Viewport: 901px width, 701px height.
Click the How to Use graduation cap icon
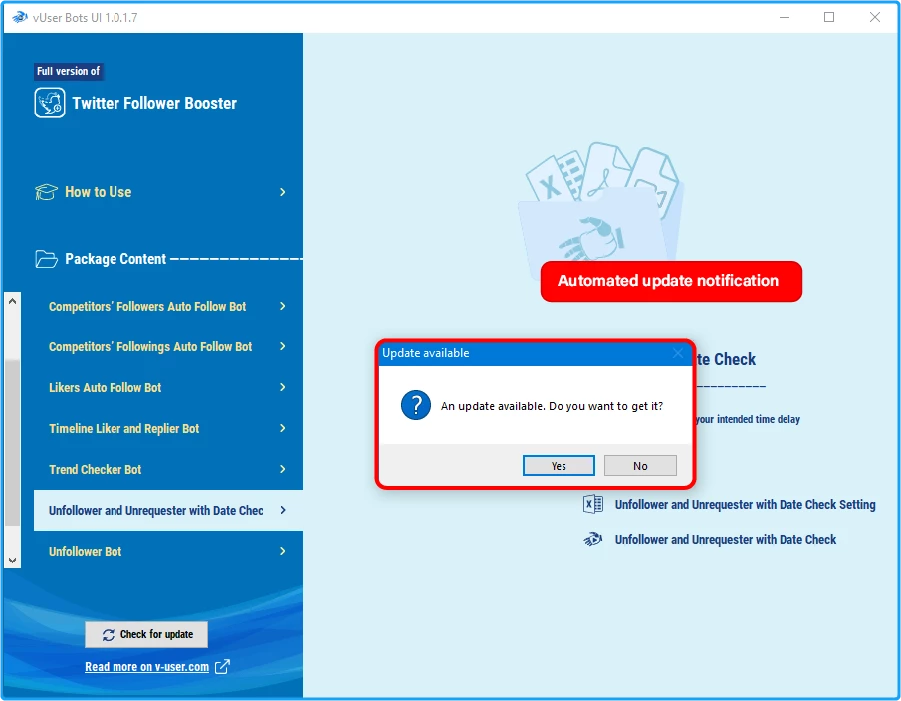click(x=46, y=192)
